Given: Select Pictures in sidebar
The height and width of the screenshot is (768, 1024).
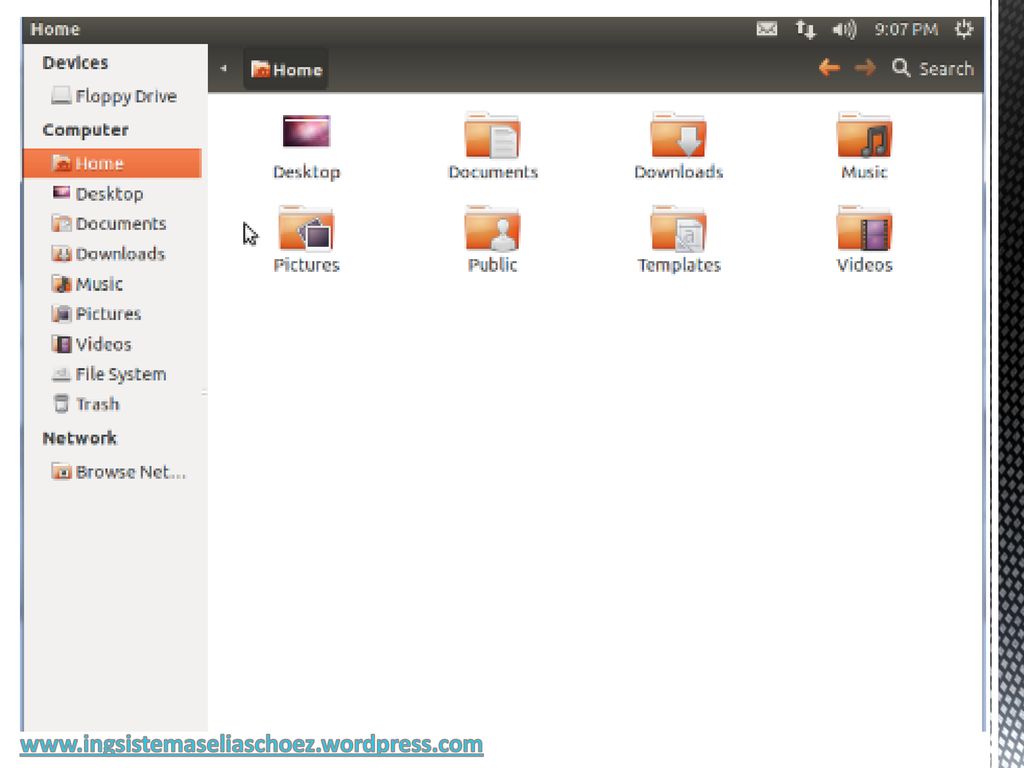Looking at the screenshot, I should click(96, 314).
